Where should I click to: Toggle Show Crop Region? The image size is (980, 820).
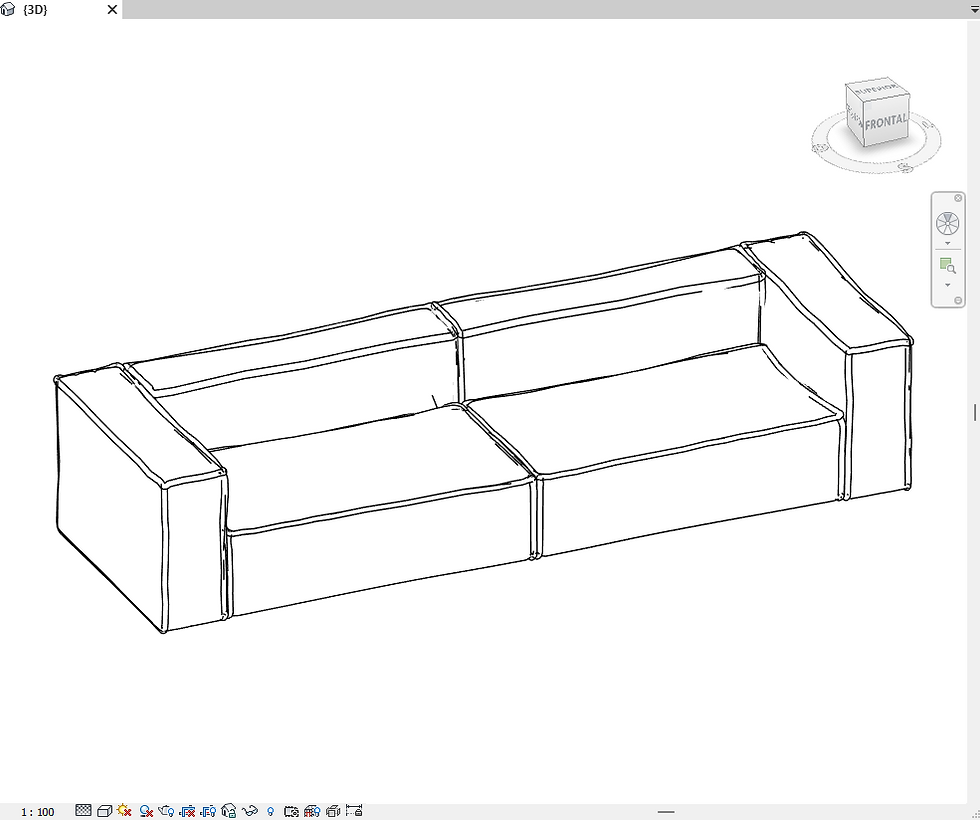208,811
